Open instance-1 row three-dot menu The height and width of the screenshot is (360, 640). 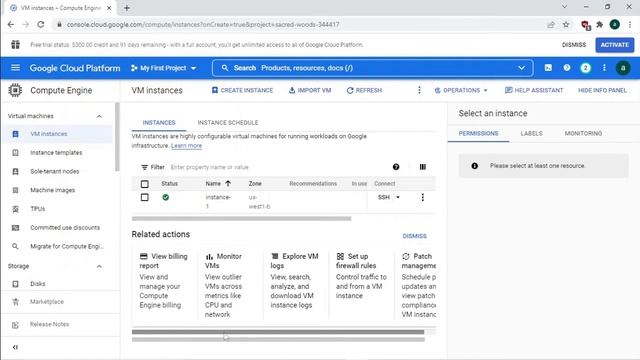coord(422,198)
